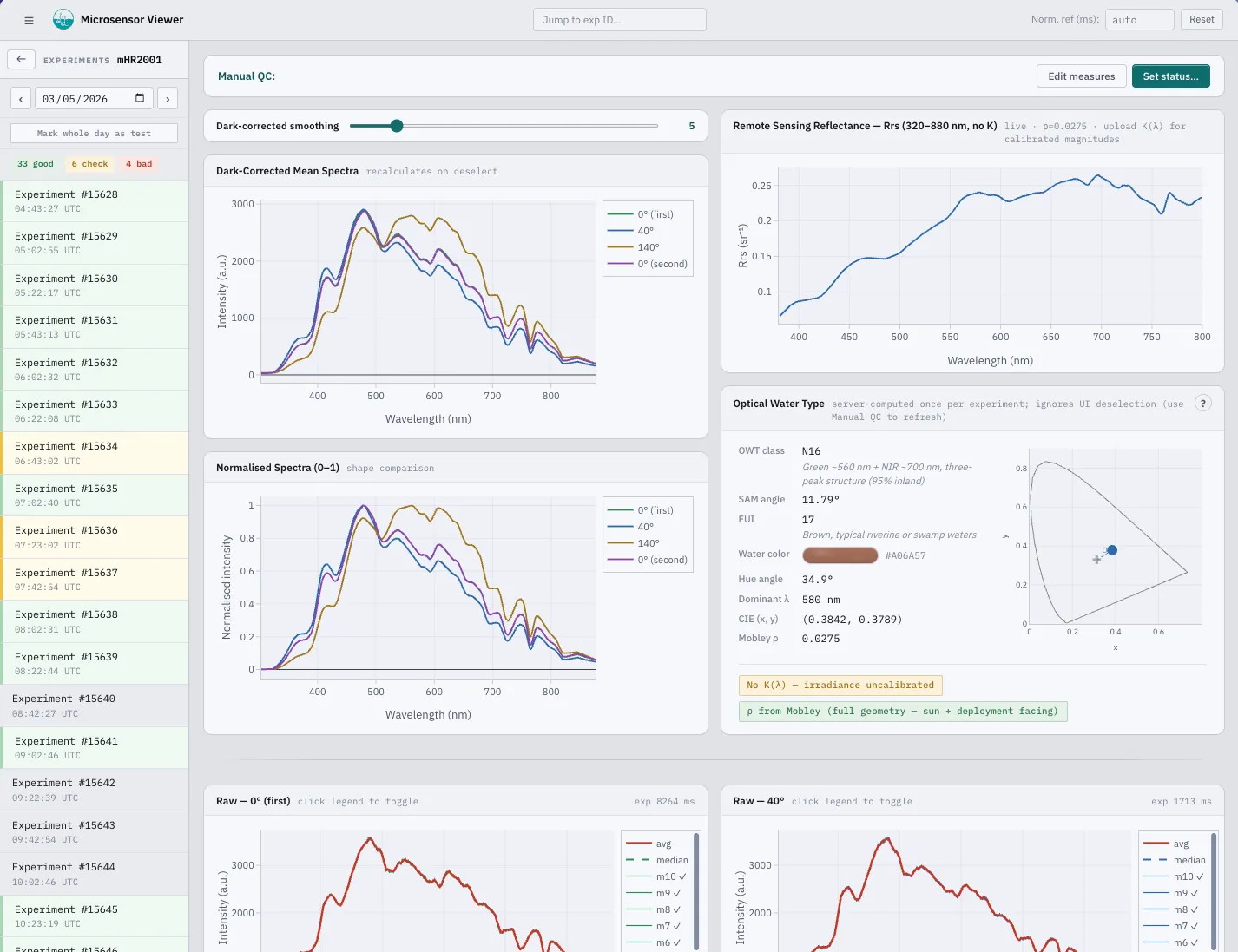Filter experiments by 33 good
The width and height of the screenshot is (1238, 952).
point(36,164)
